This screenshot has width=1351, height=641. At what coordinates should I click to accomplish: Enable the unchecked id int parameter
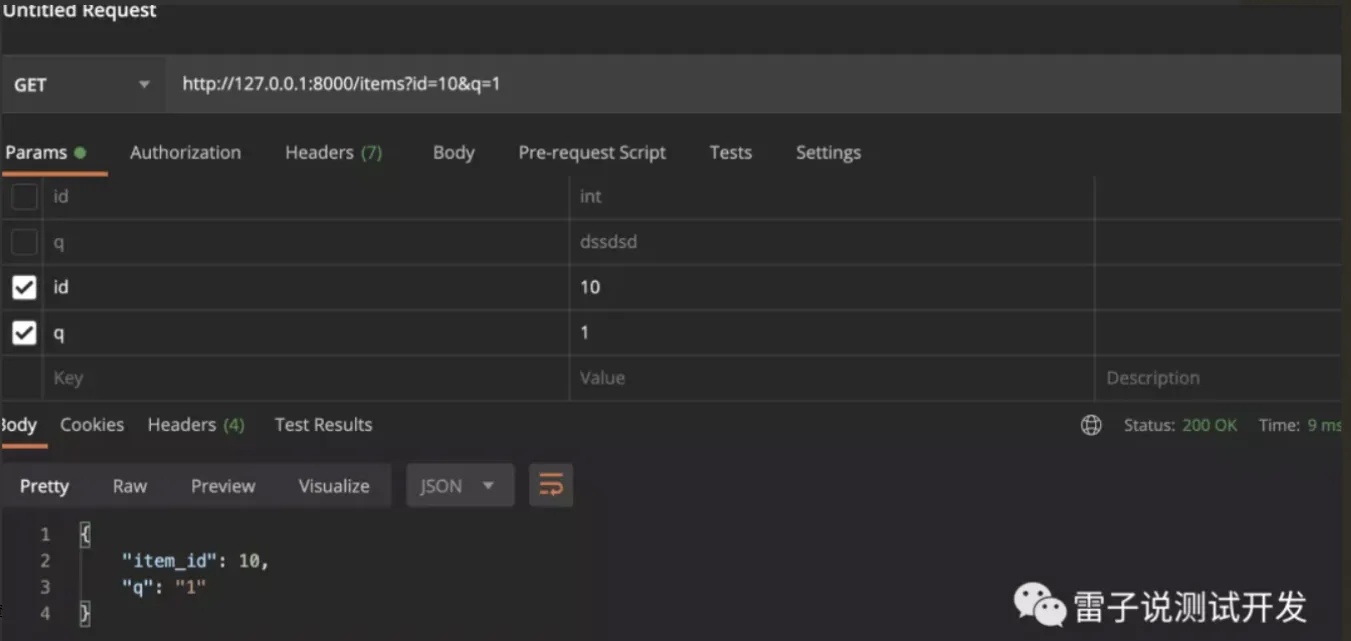click(x=24, y=197)
